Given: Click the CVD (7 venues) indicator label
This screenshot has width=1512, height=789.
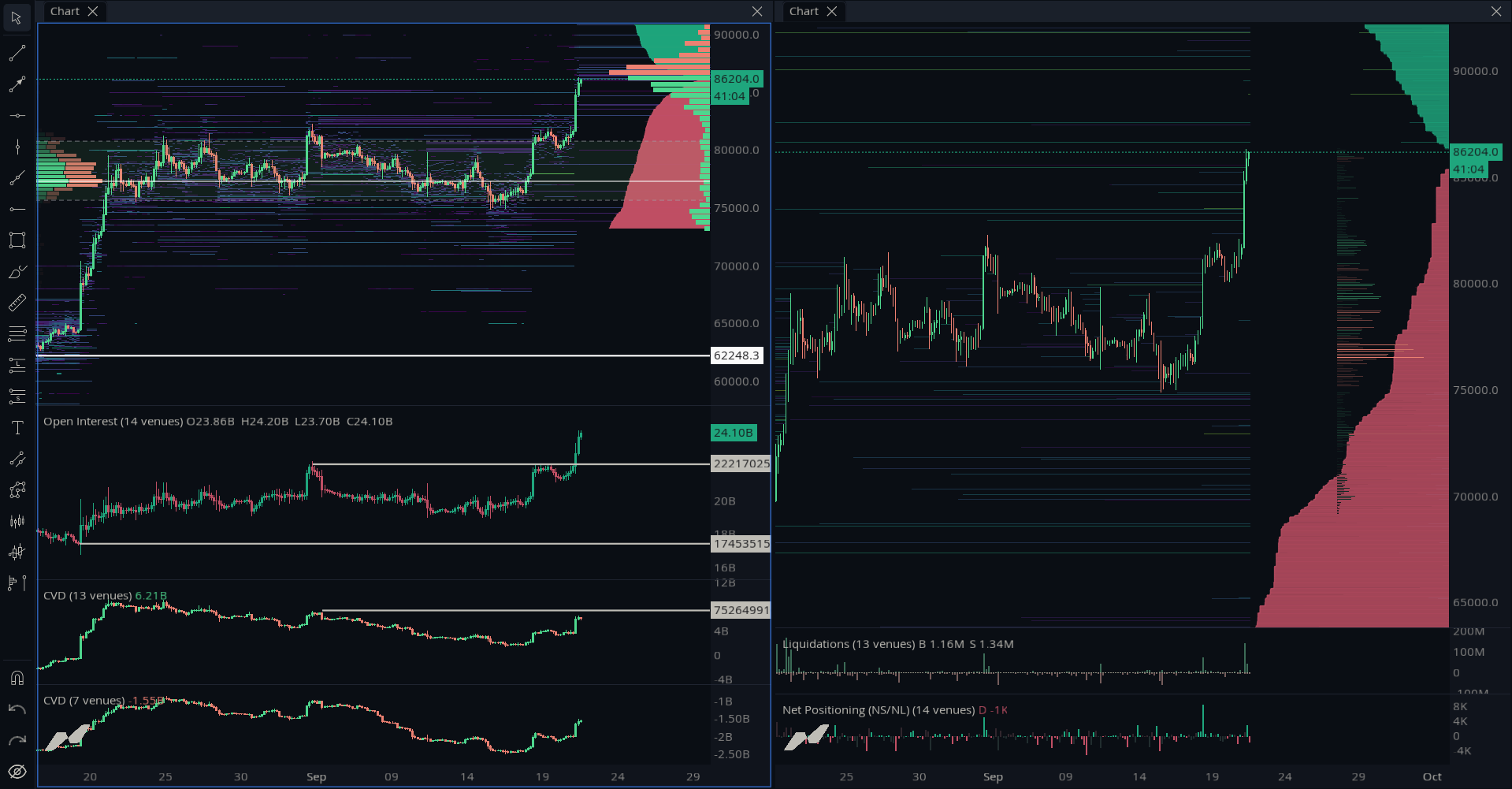Looking at the screenshot, I should (84, 701).
